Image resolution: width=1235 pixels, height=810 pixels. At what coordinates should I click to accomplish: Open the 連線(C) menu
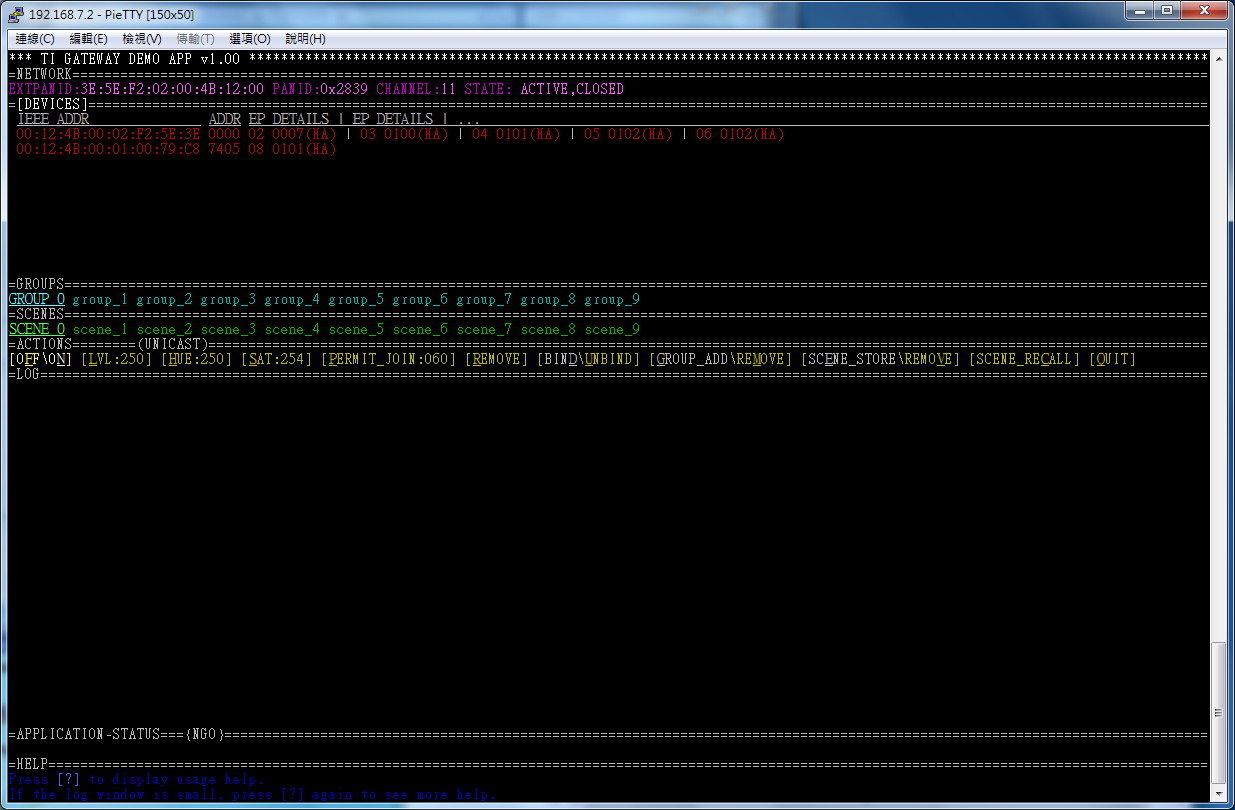pos(35,38)
